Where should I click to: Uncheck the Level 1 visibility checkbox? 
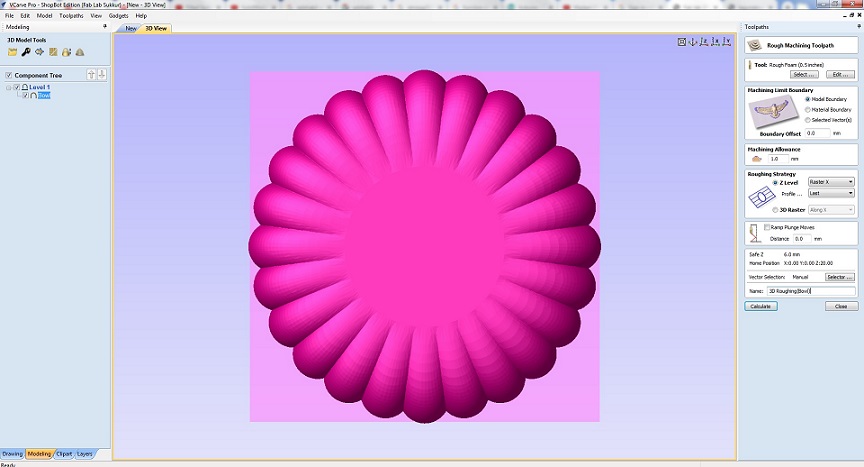pyautogui.click(x=17, y=87)
